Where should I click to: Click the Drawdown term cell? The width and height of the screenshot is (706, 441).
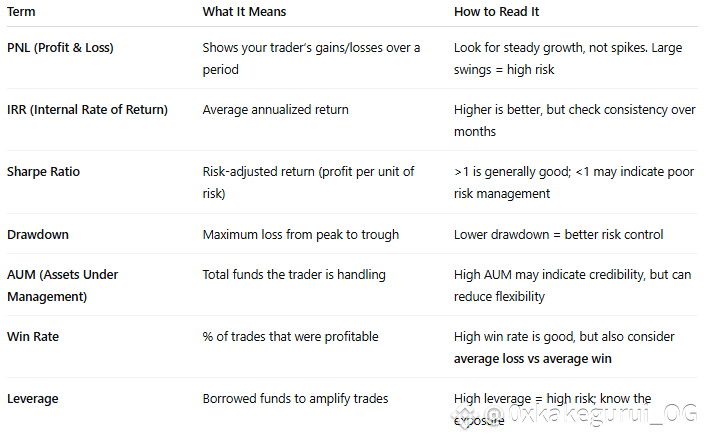pos(38,235)
